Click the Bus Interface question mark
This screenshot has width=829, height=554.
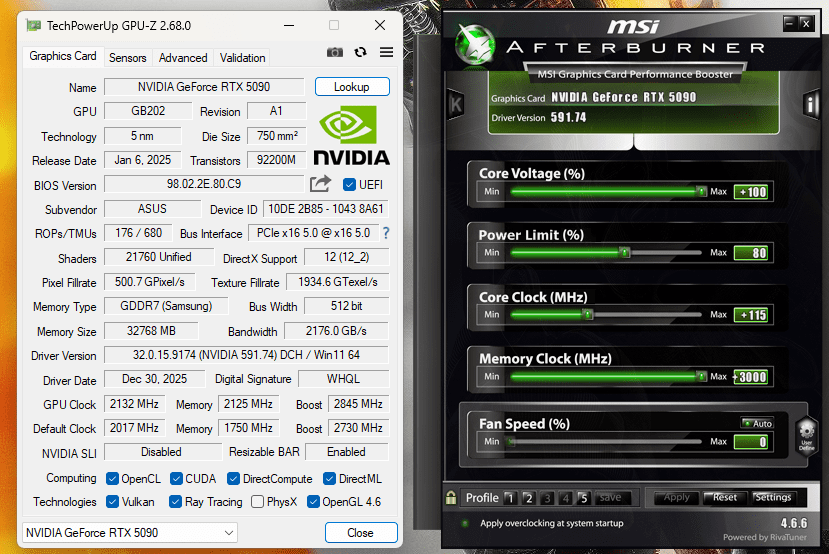[x=386, y=233]
